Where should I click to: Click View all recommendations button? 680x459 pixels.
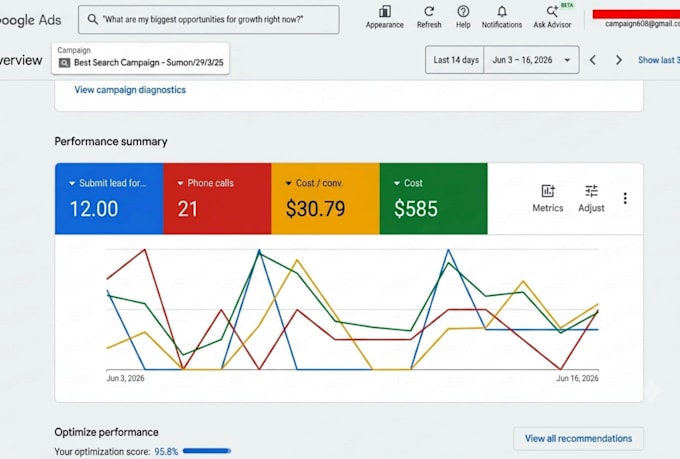point(579,439)
